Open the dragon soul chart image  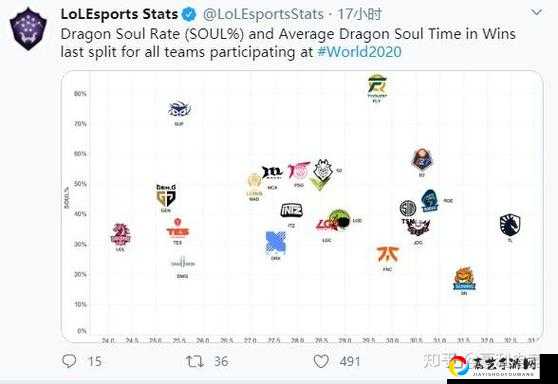(302, 206)
